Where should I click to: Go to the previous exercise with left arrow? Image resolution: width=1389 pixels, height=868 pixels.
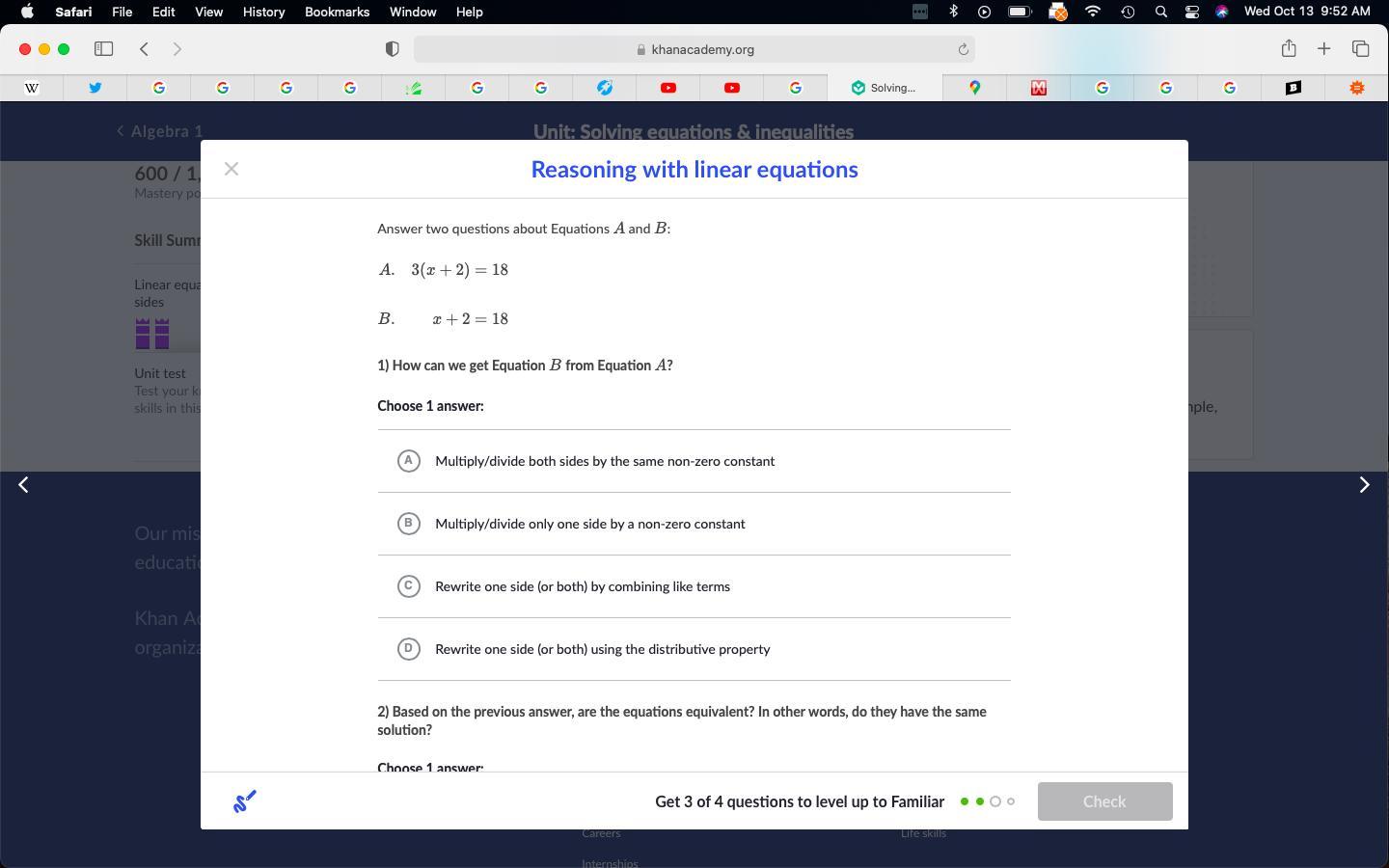[24, 484]
